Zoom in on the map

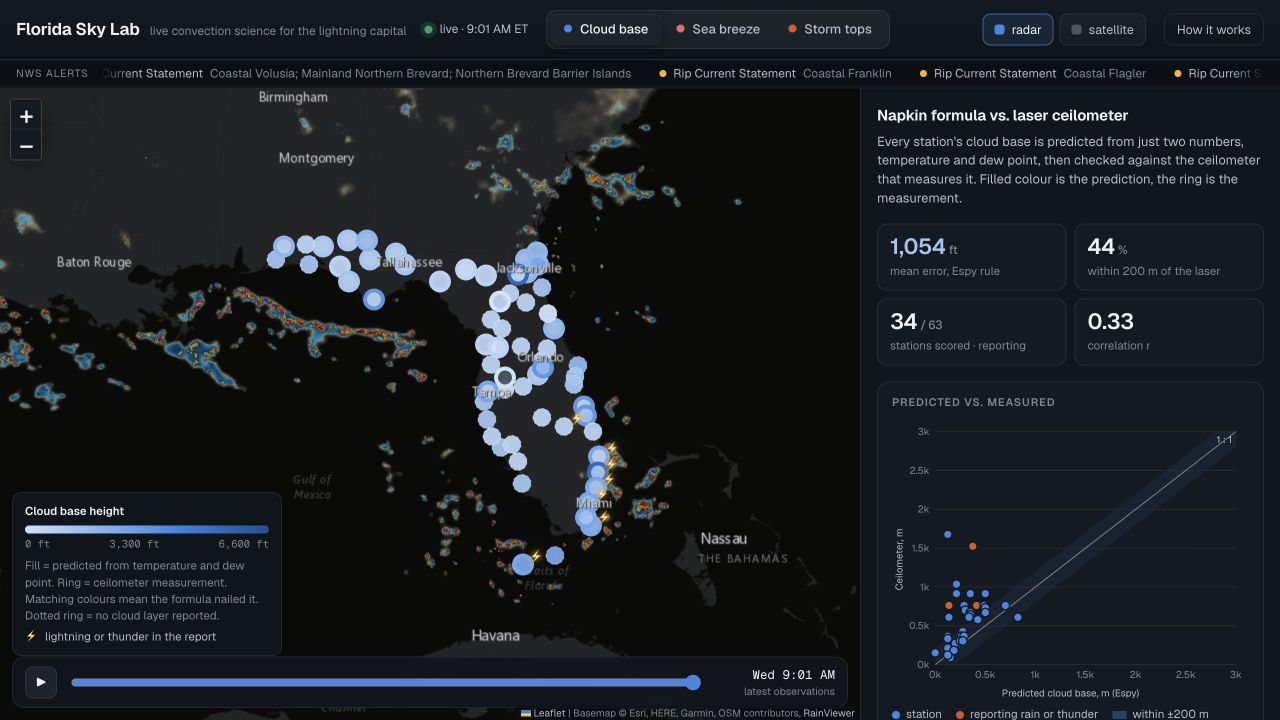pos(26,116)
